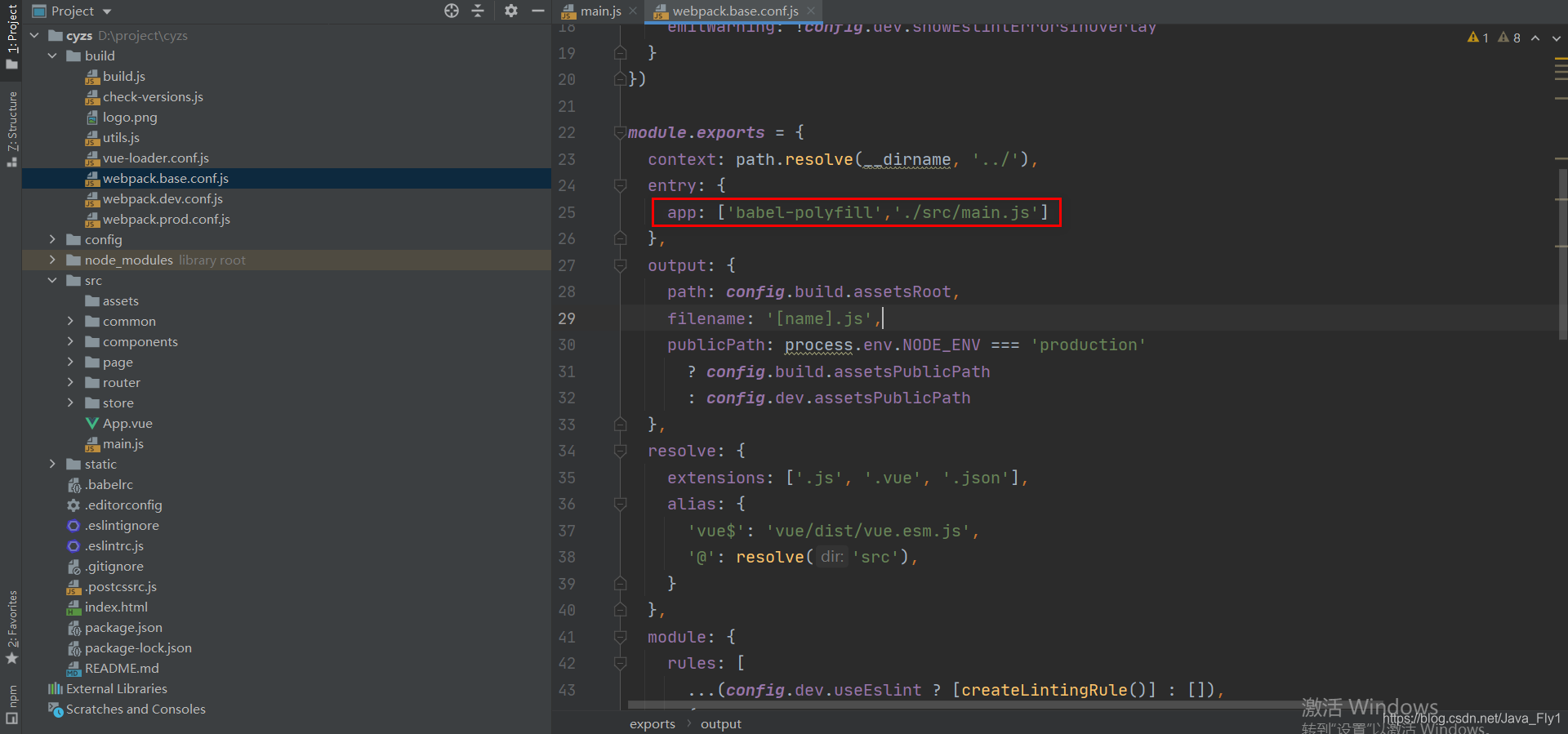The image size is (1568, 734).
Task: Collapse the src folder
Action: 52,280
